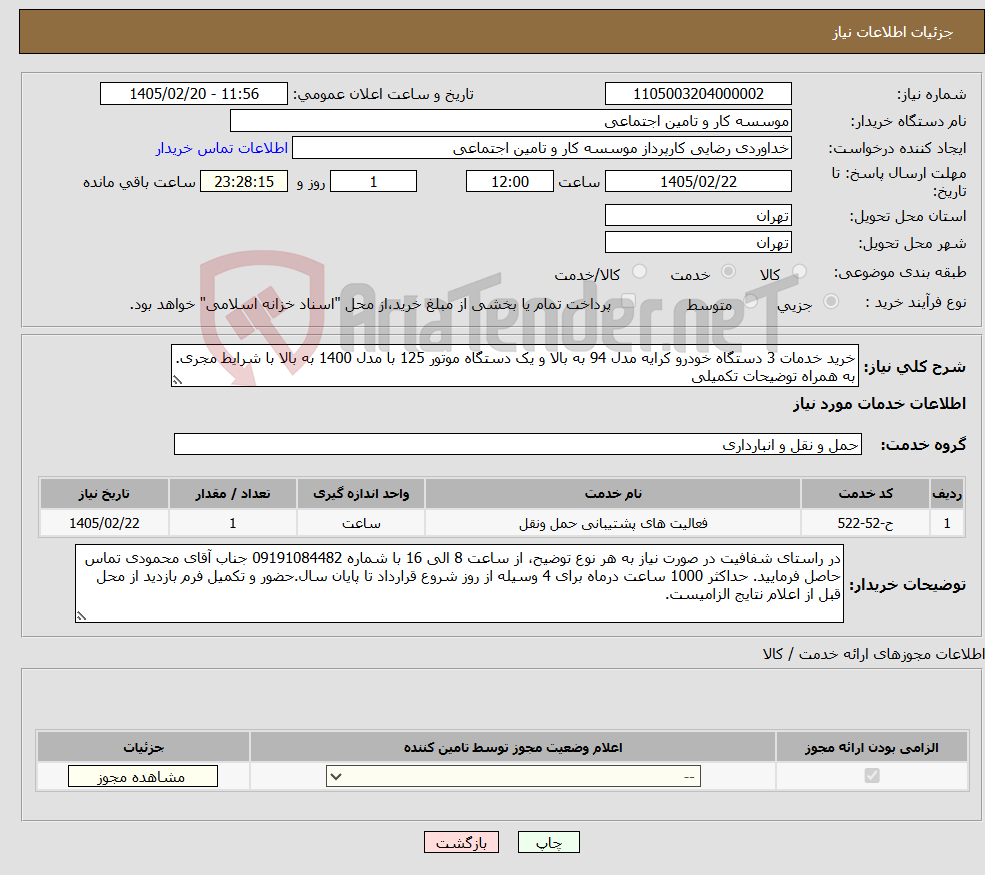Click the resize handle of buyer notes box
The image size is (985, 875).
point(81,616)
